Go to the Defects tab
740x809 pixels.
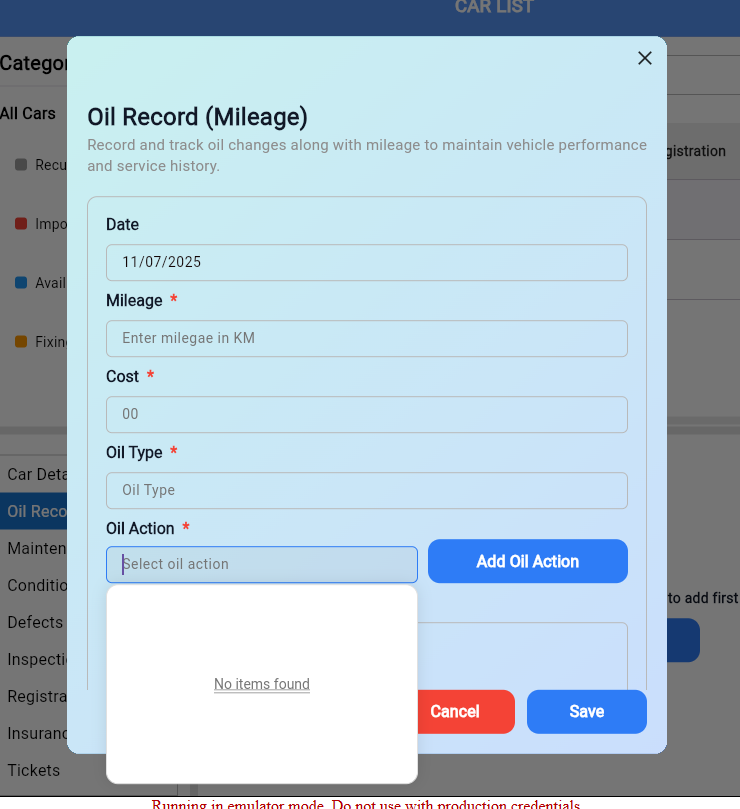pos(35,623)
